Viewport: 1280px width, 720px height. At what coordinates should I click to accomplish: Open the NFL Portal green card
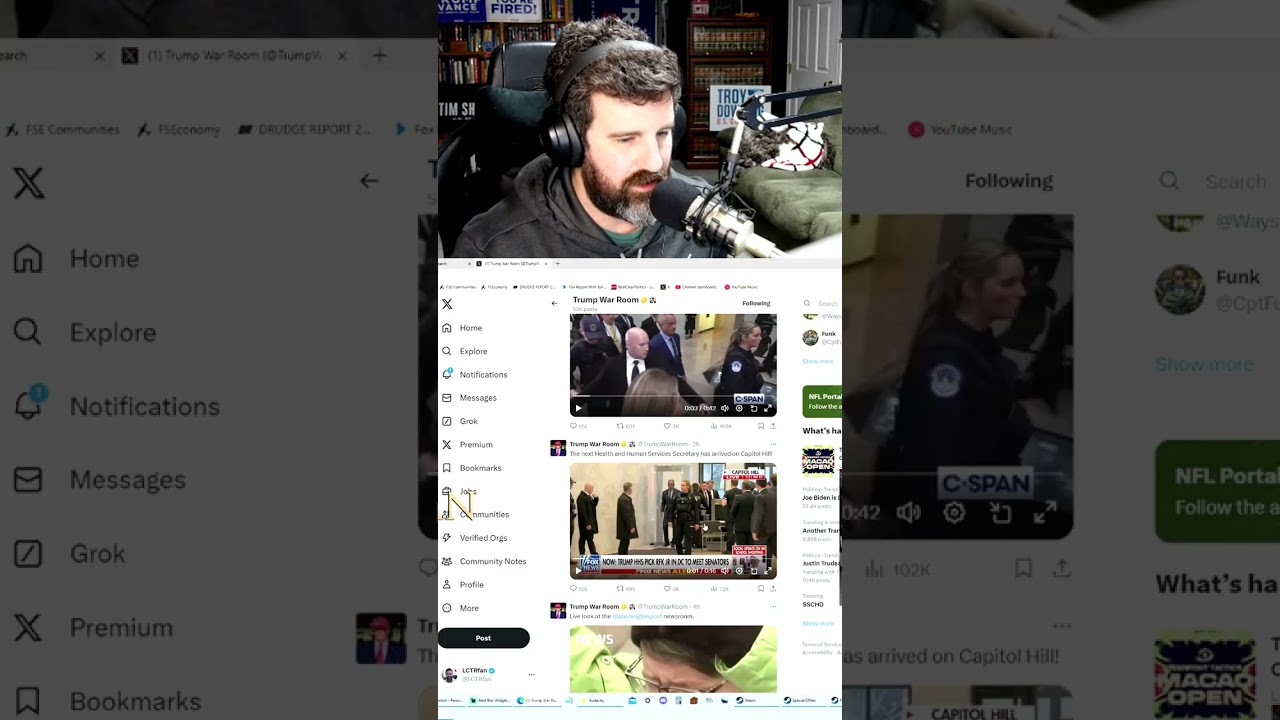[x=822, y=401]
